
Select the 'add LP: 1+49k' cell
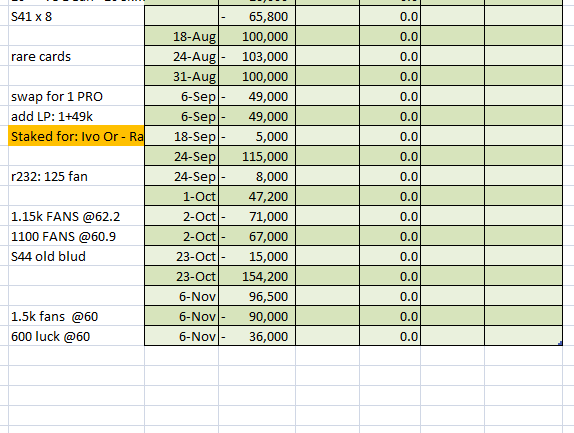click(76, 116)
